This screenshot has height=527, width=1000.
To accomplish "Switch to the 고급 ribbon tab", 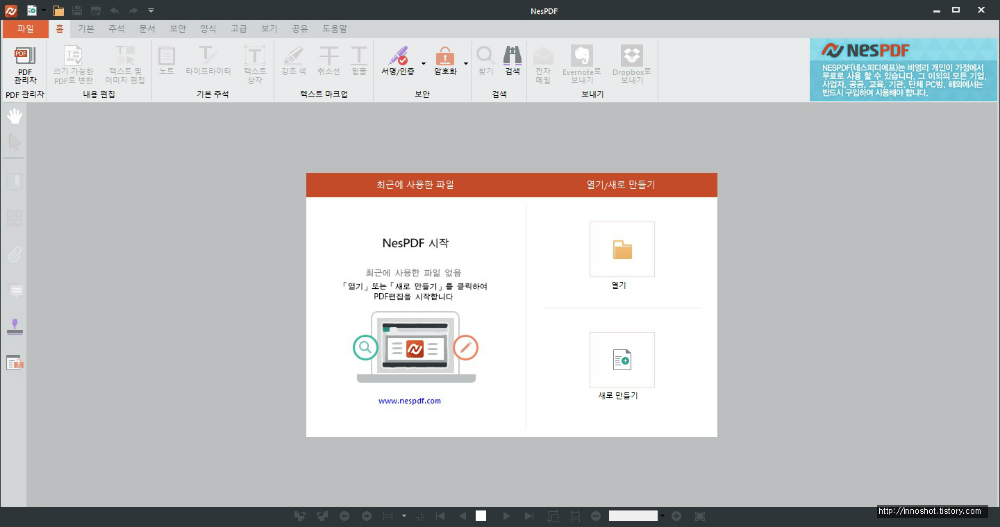I will 239,29.
